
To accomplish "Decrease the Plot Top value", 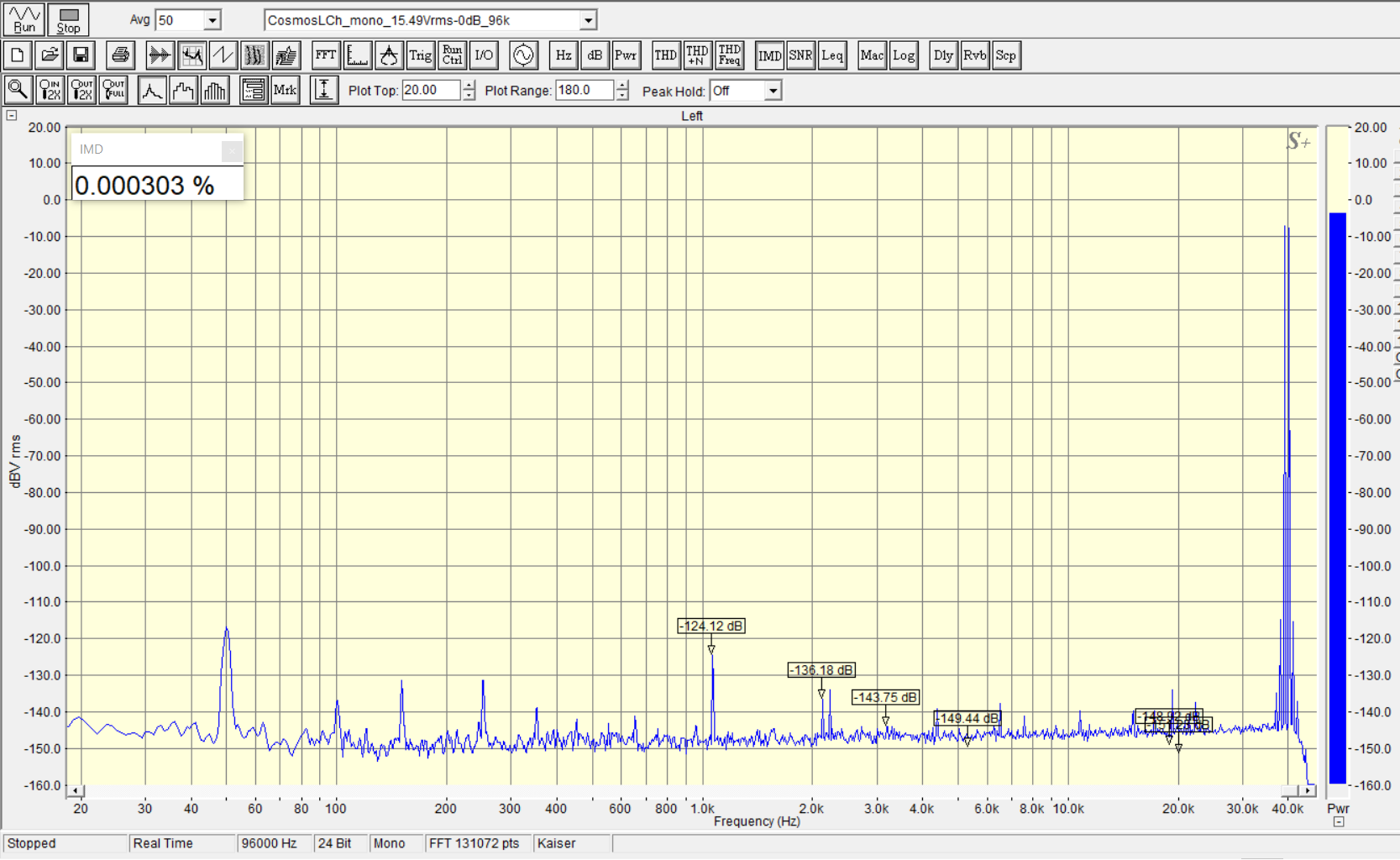I will pos(469,96).
